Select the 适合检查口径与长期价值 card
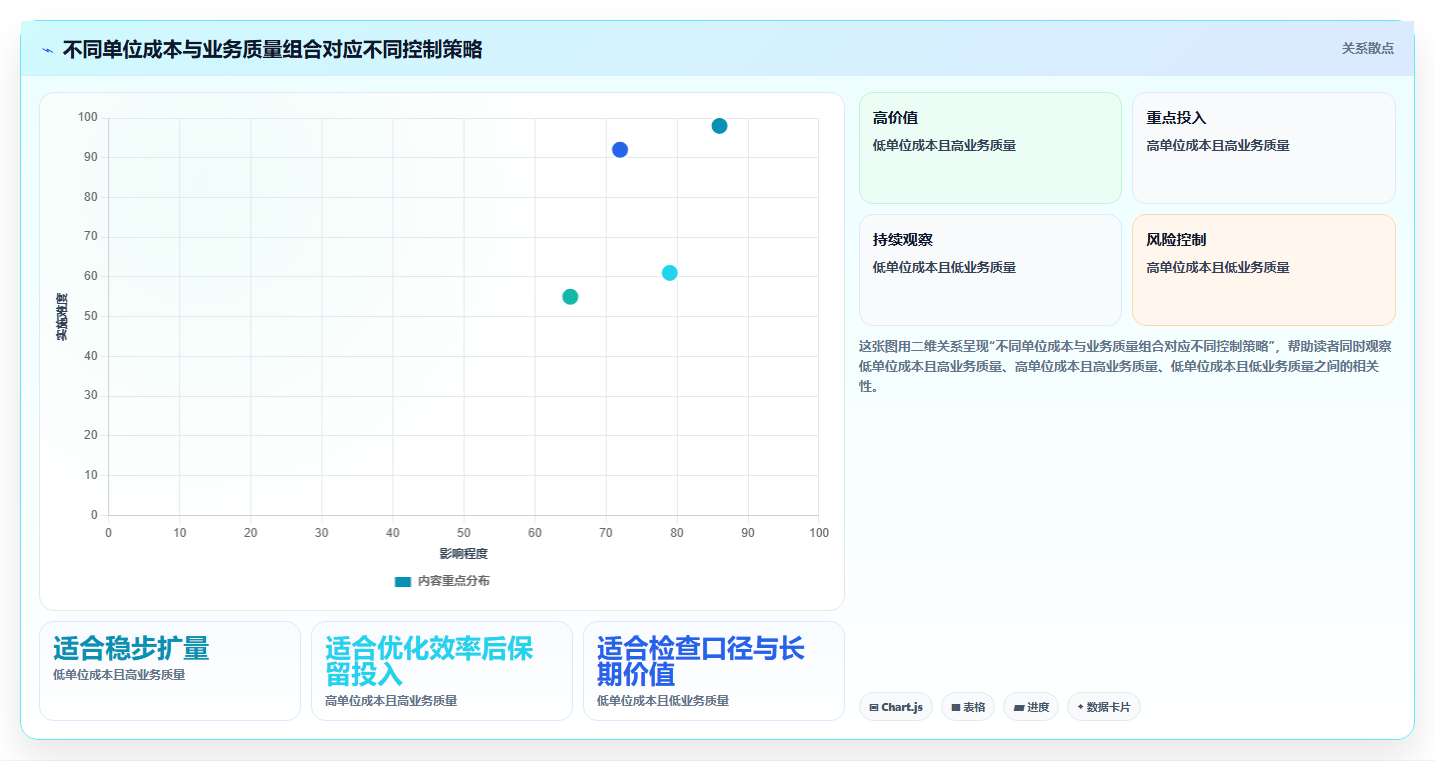1435x761 pixels. (714, 671)
